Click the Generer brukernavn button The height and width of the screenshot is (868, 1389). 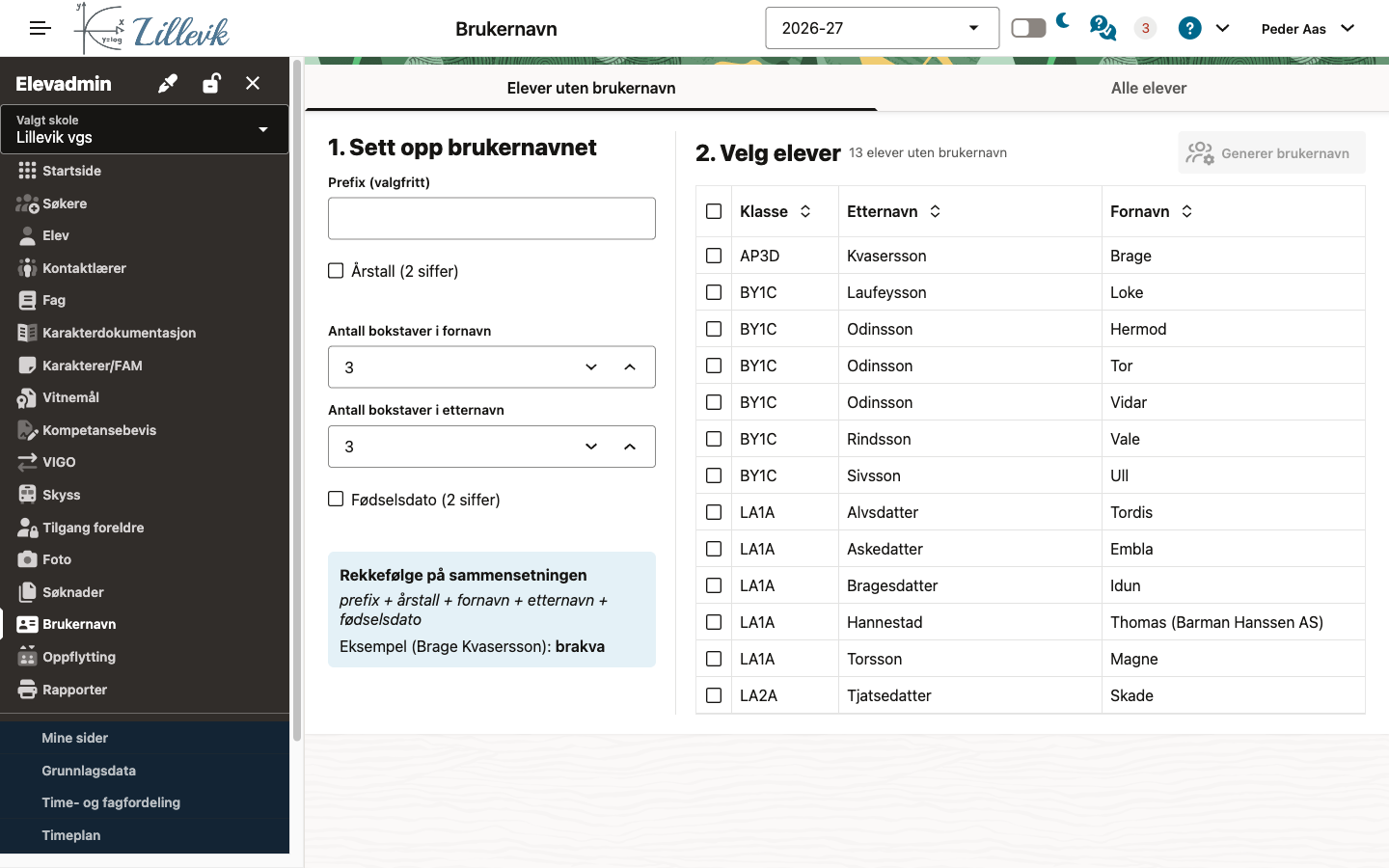[1271, 153]
